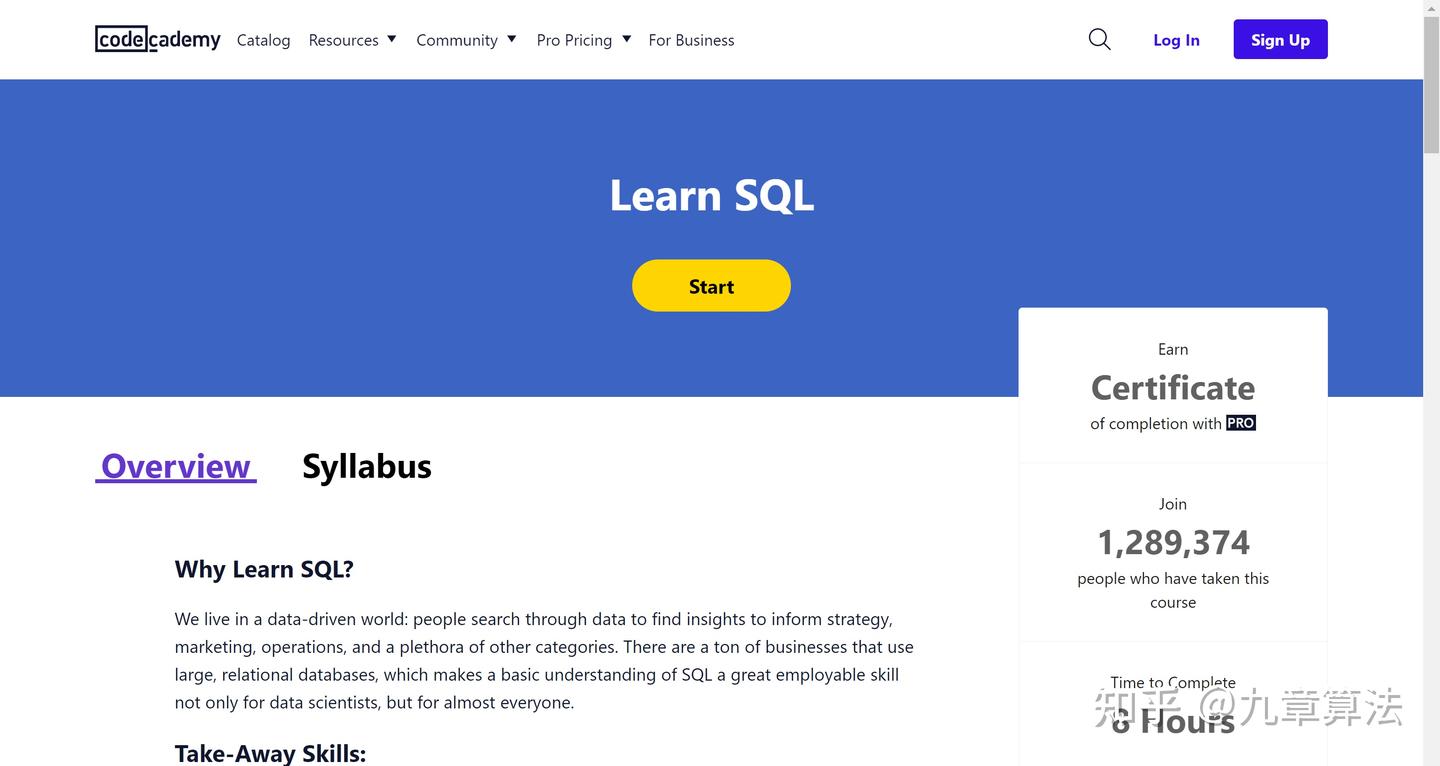Expand the Pro Pricing dropdown arrow
Image resolution: width=1440 pixels, height=766 pixels.
pos(627,39)
